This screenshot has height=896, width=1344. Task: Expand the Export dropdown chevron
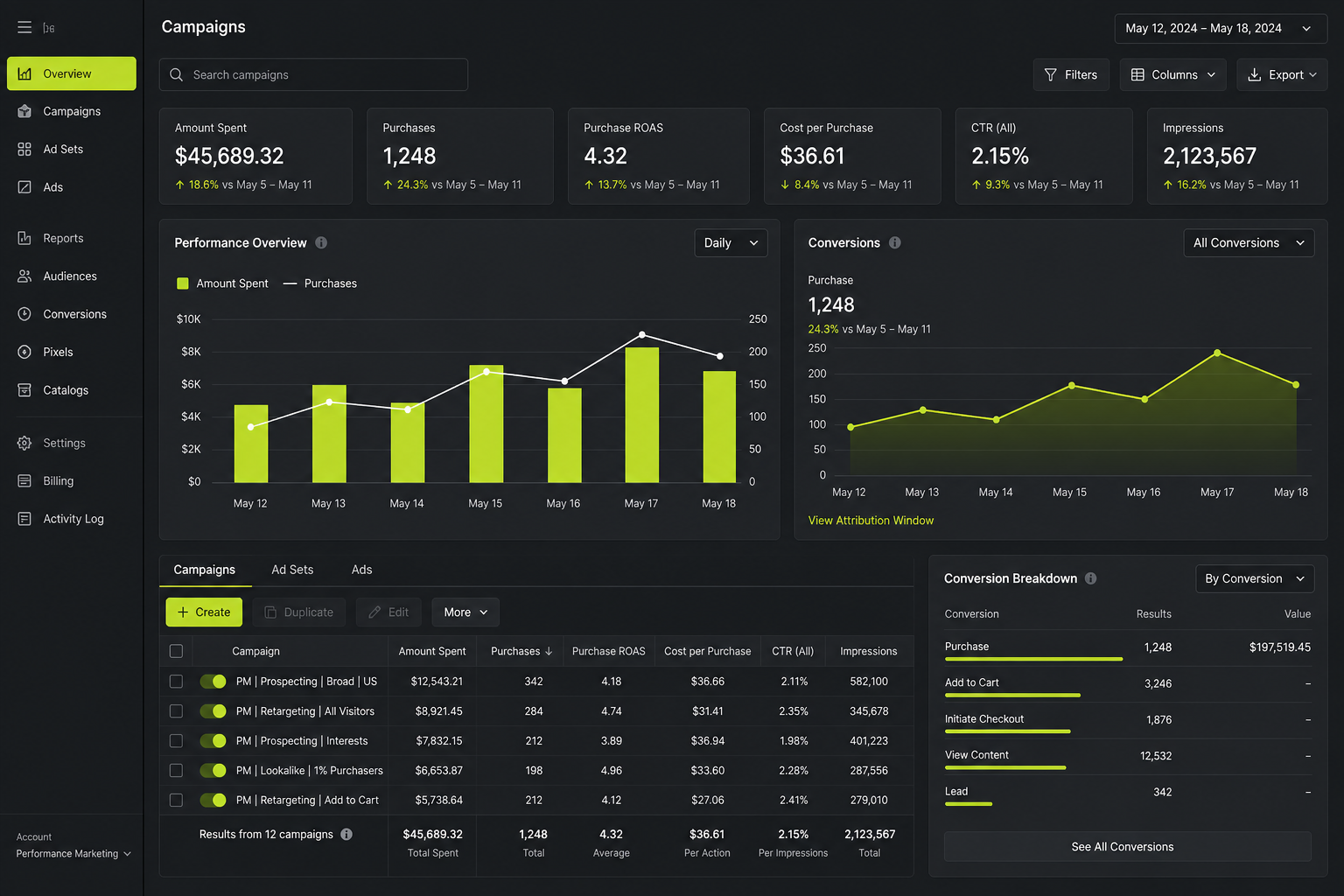tap(1313, 75)
